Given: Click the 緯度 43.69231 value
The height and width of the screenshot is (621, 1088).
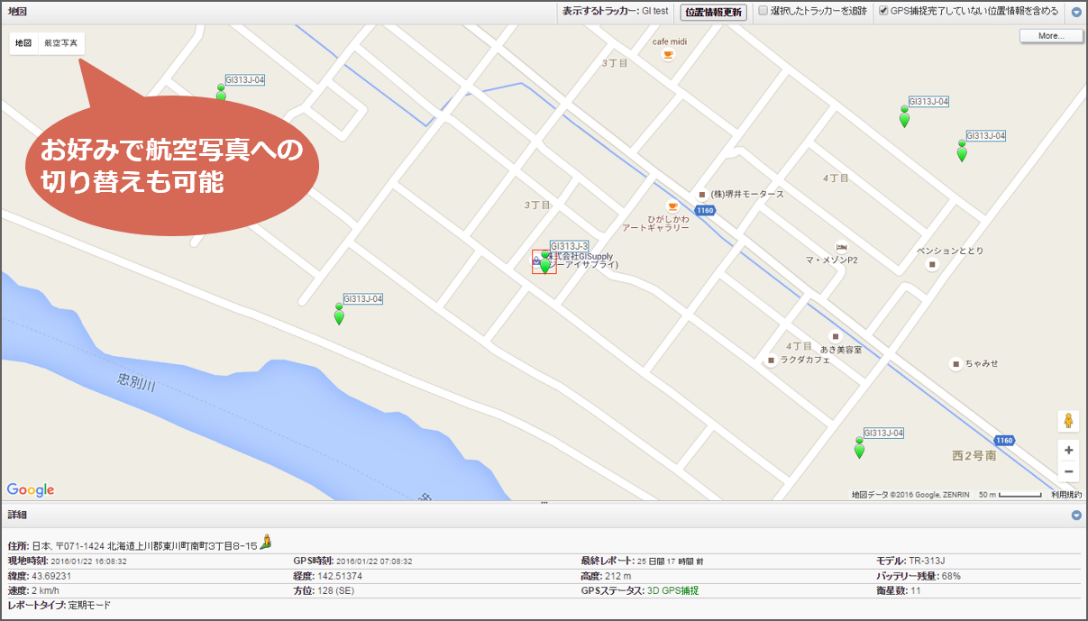Looking at the screenshot, I should click(x=51, y=576).
